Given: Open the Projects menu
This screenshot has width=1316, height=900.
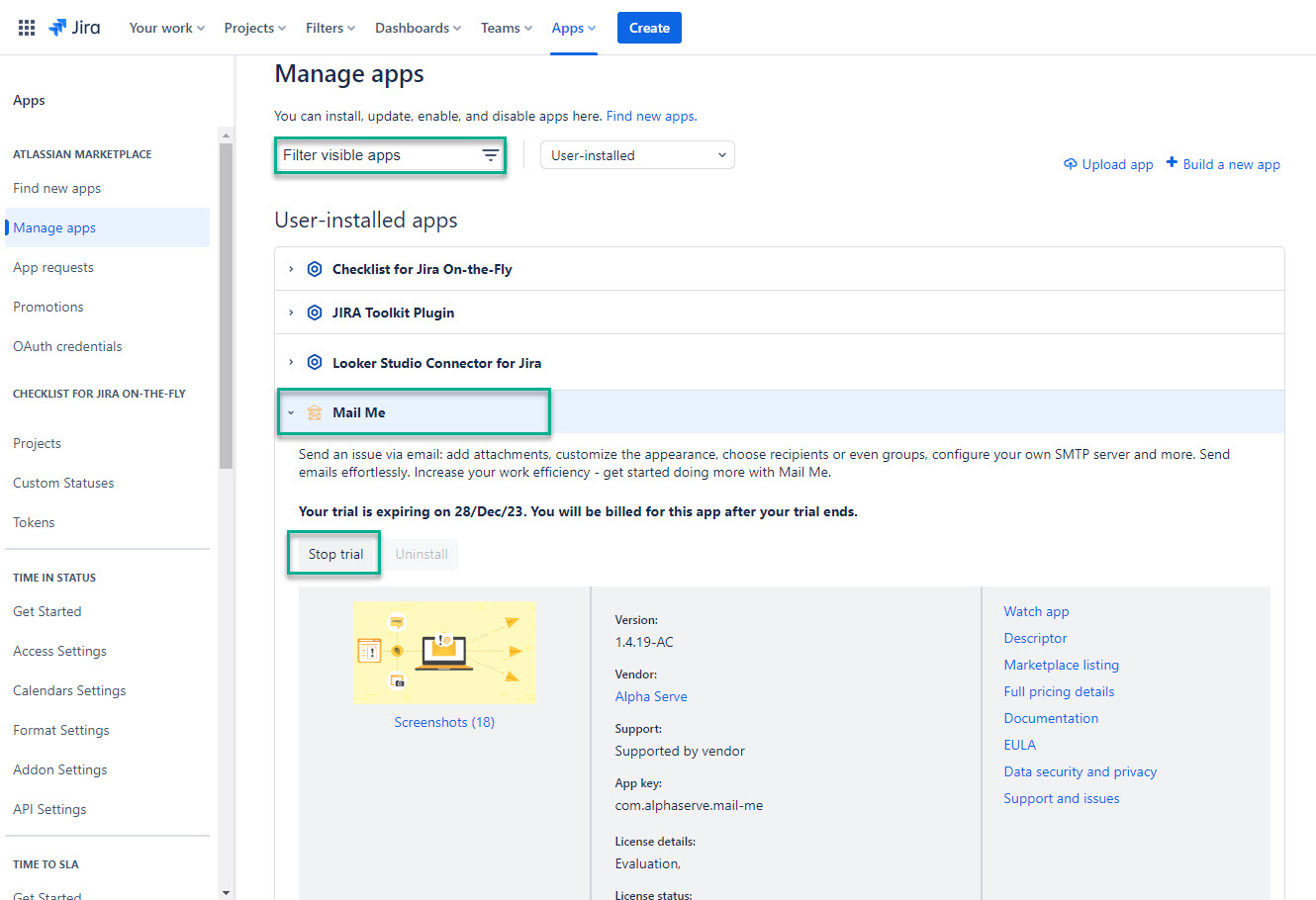Looking at the screenshot, I should pyautogui.click(x=254, y=28).
